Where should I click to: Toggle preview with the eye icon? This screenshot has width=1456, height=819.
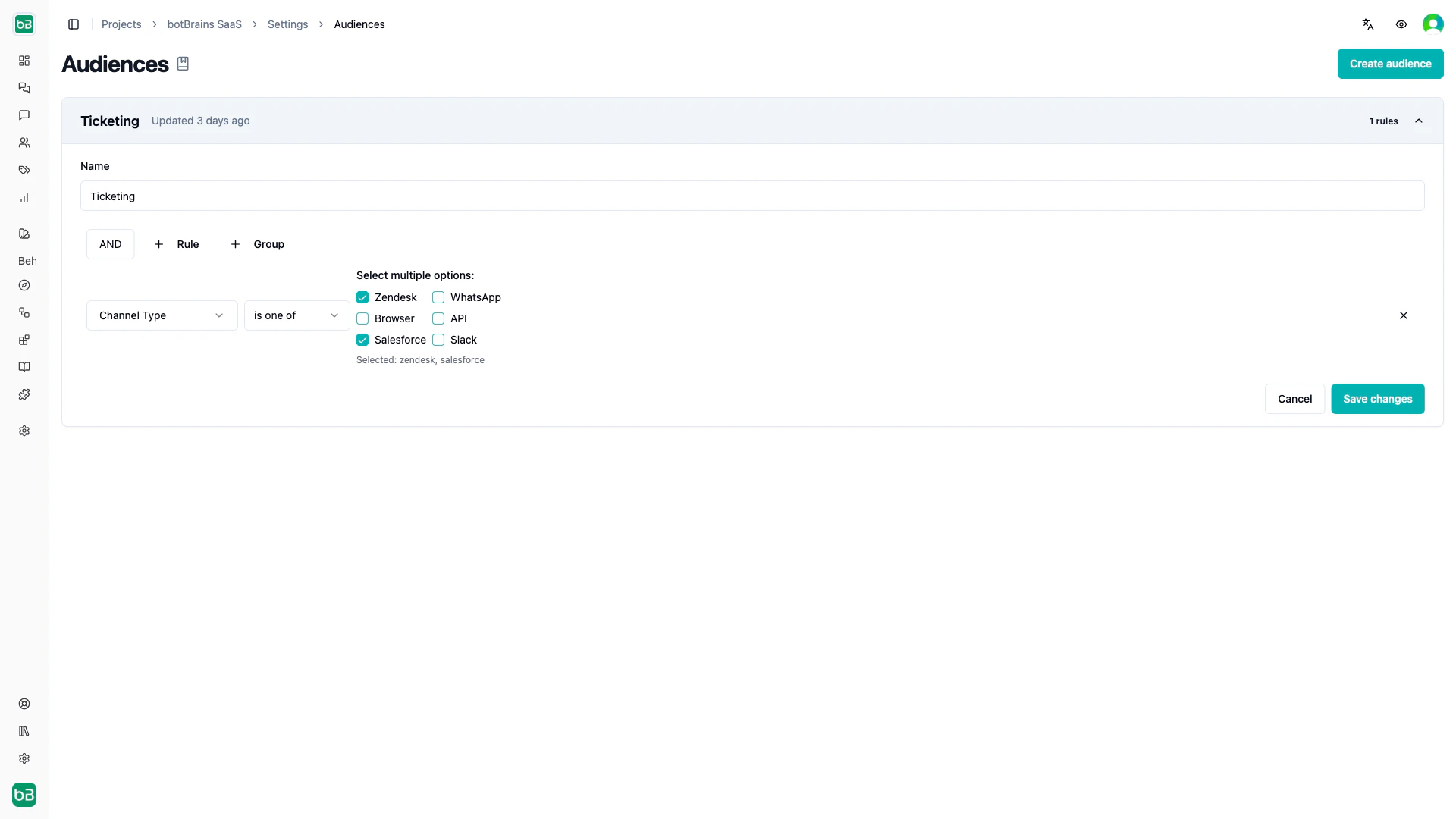click(1401, 24)
